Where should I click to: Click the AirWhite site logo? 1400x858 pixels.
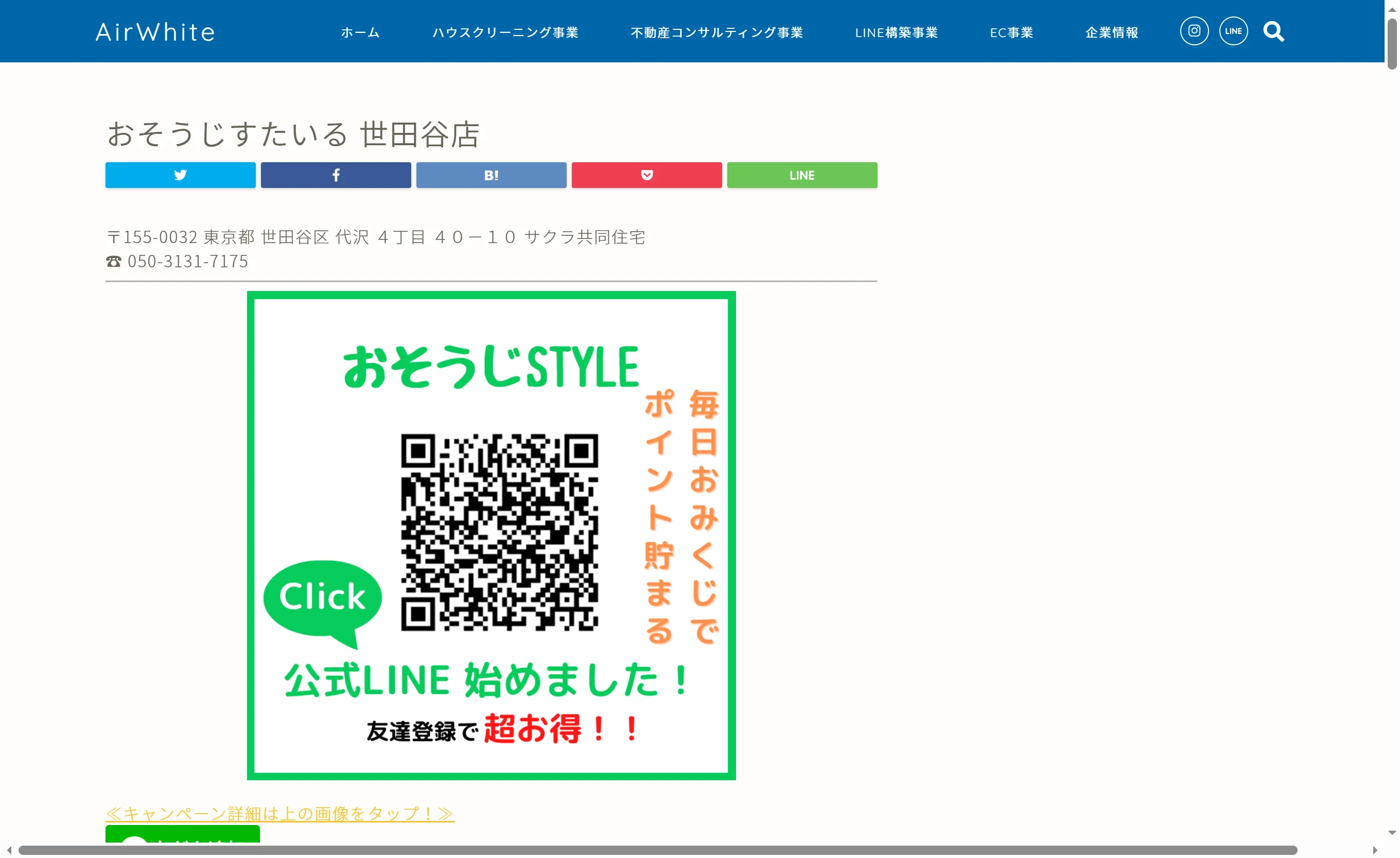point(155,32)
